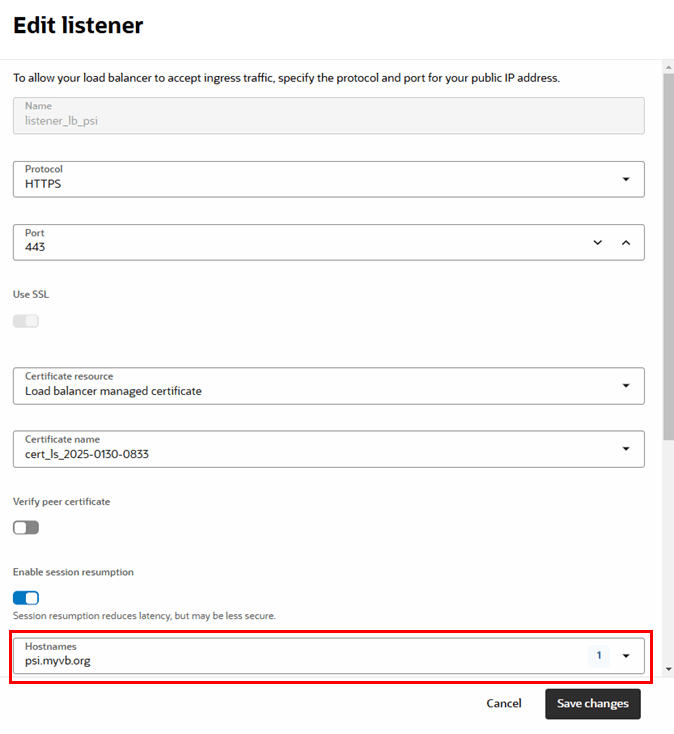The width and height of the screenshot is (674, 734).
Task: Click the Hostnames count badge
Action: click(598, 656)
